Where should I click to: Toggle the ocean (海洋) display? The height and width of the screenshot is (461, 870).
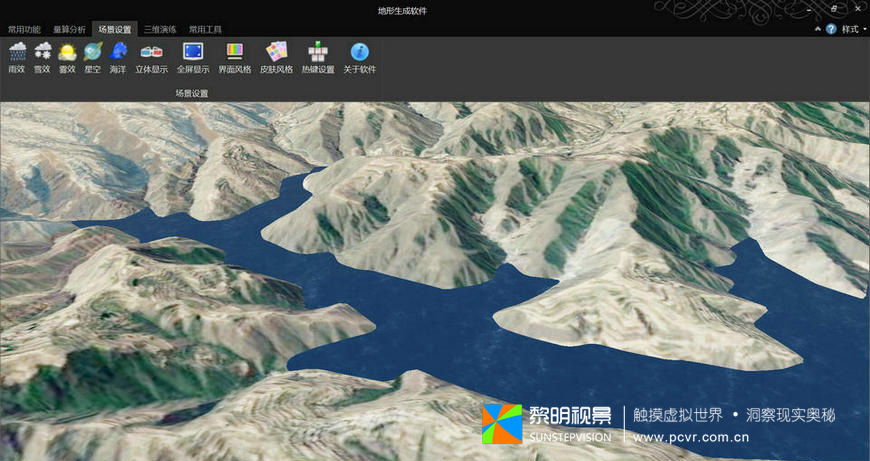coord(118,57)
